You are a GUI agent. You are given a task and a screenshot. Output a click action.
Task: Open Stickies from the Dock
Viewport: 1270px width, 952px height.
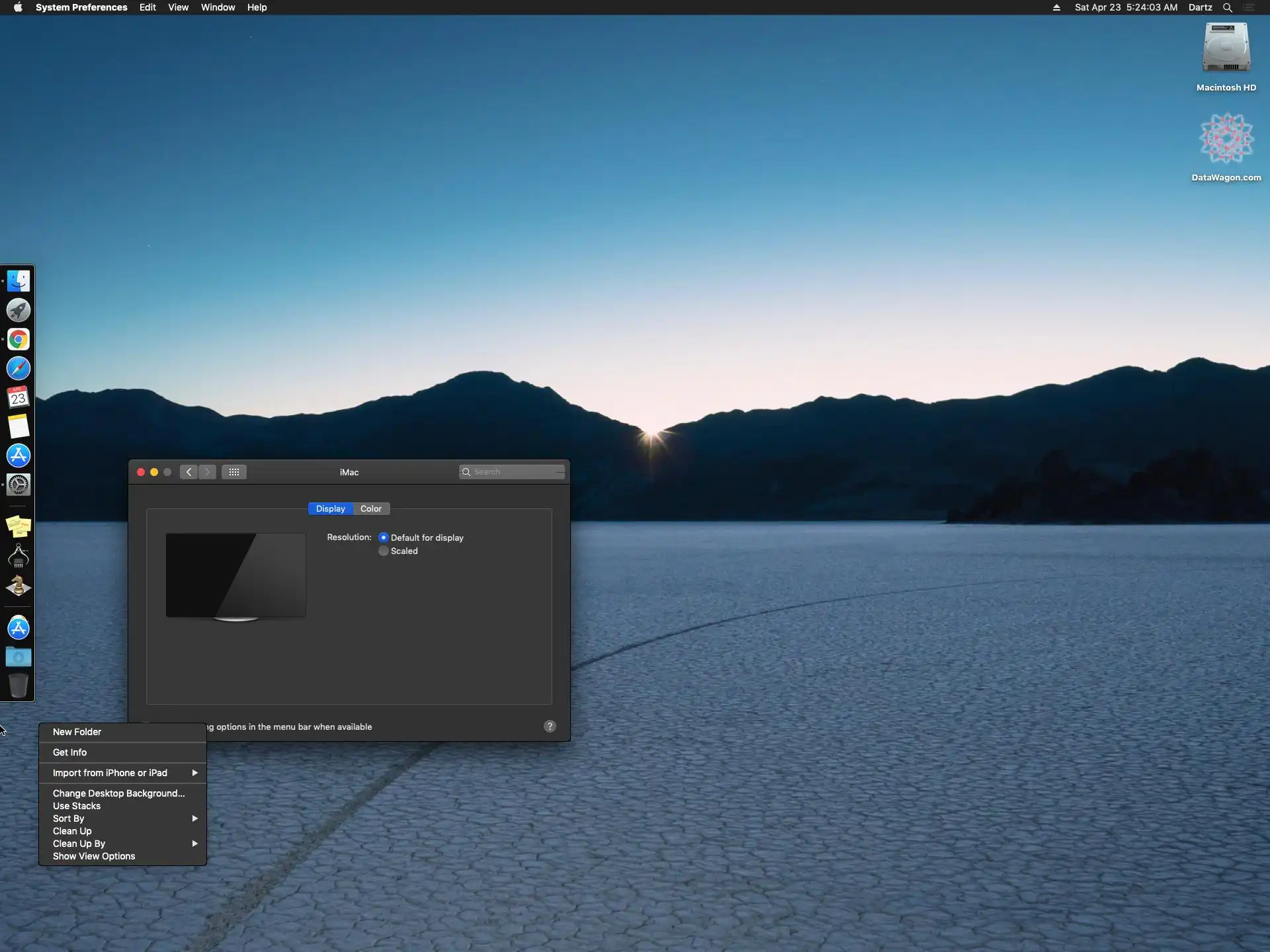(x=19, y=527)
